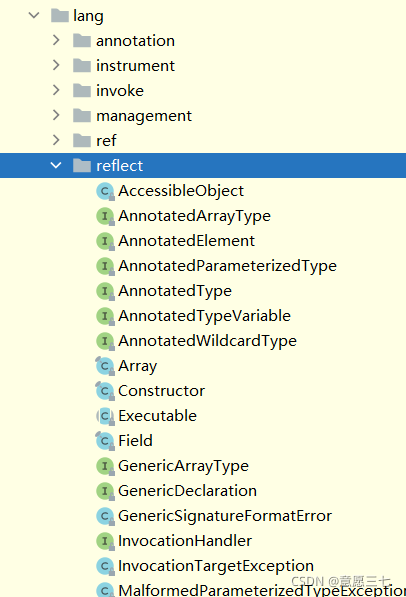
Task: Click the Field class icon
Action: coord(105,441)
